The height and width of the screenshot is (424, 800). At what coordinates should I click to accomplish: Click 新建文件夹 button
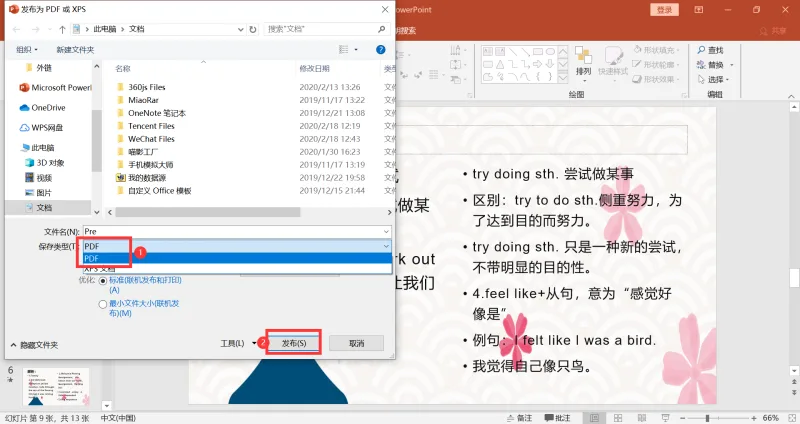tap(75, 49)
